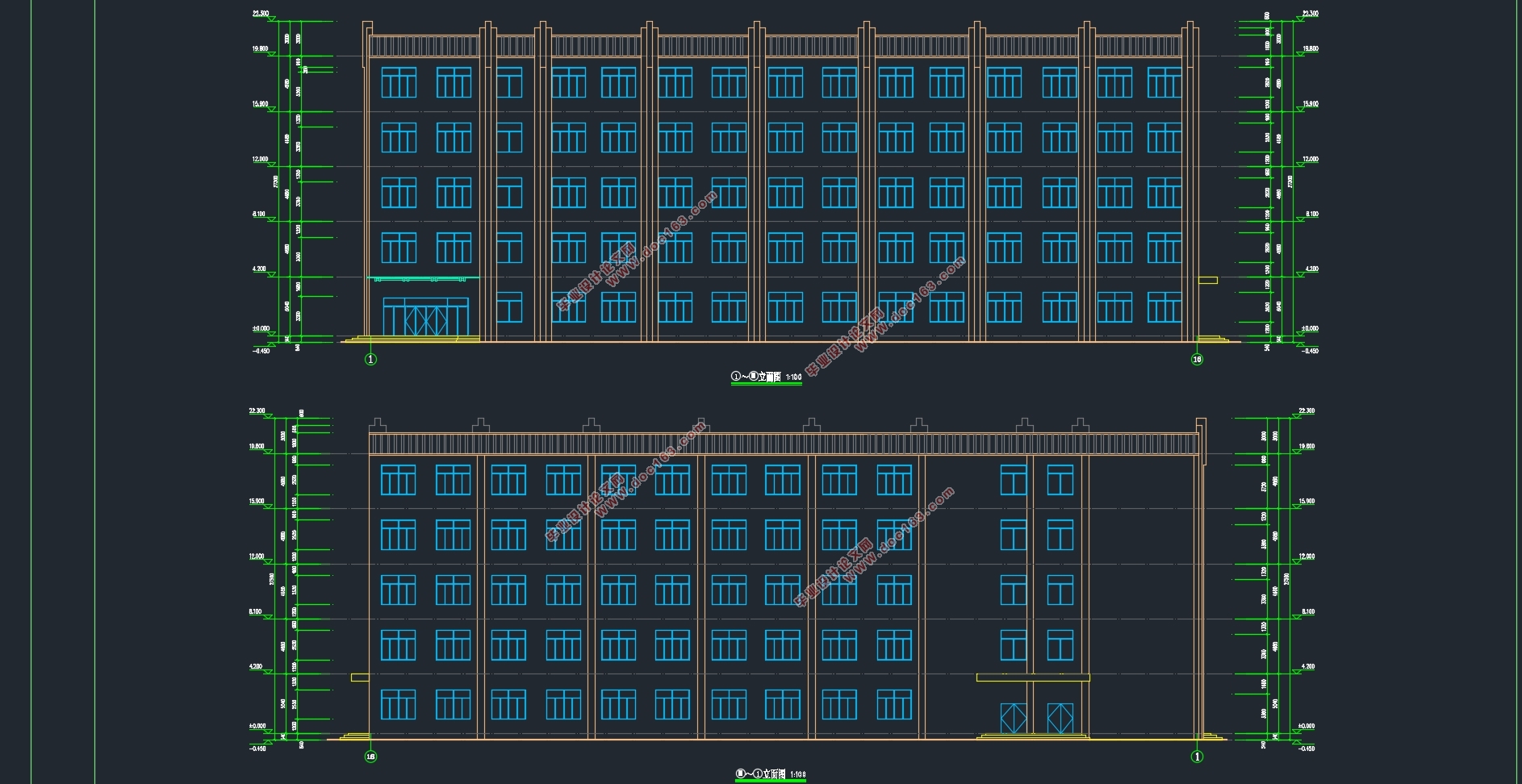Click the 15.900 label left of the lower elevation
Viewport: 1522px width, 784px height.
(x=257, y=501)
